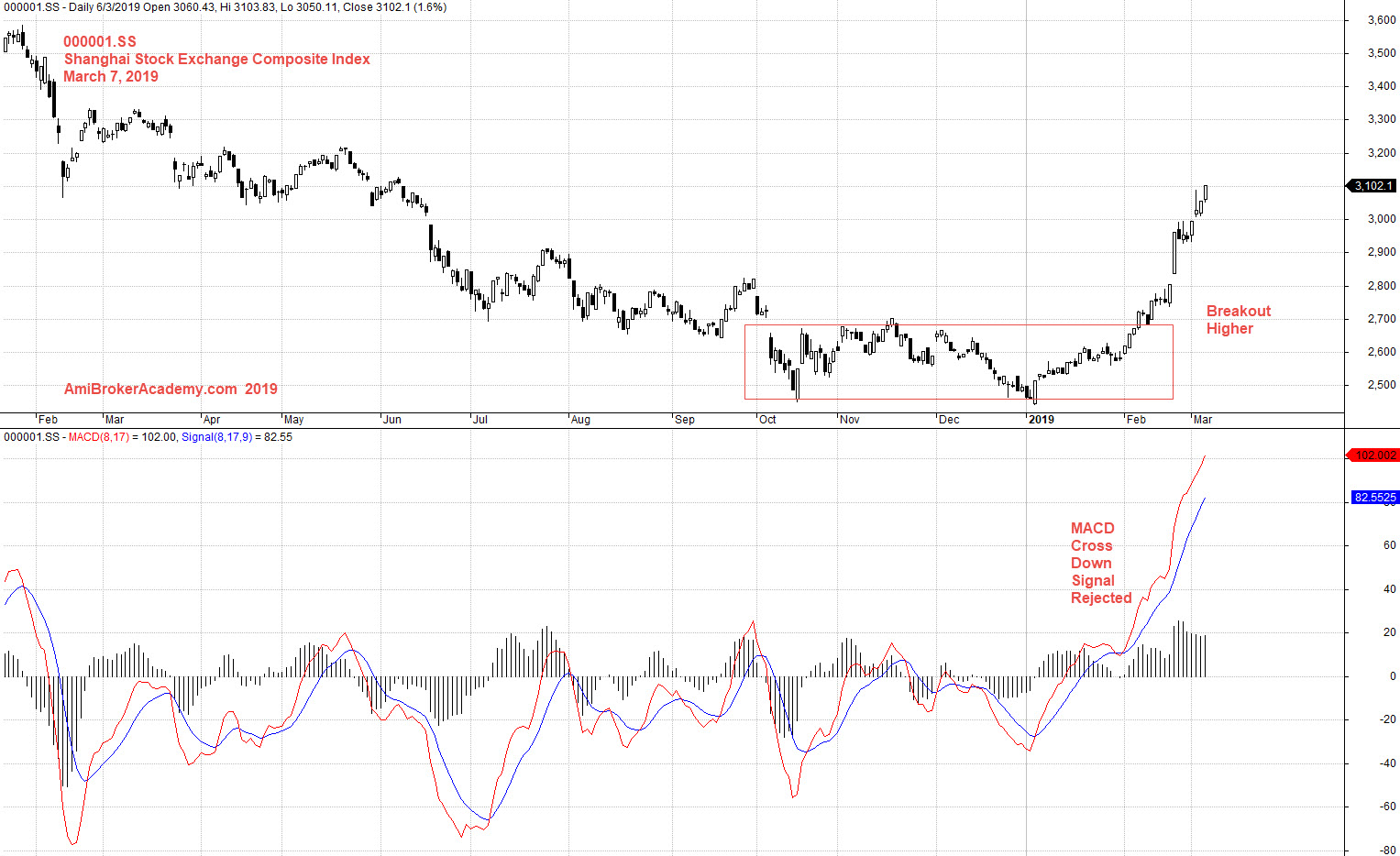Click the Feb 2019 date axis label

(1136, 420)
